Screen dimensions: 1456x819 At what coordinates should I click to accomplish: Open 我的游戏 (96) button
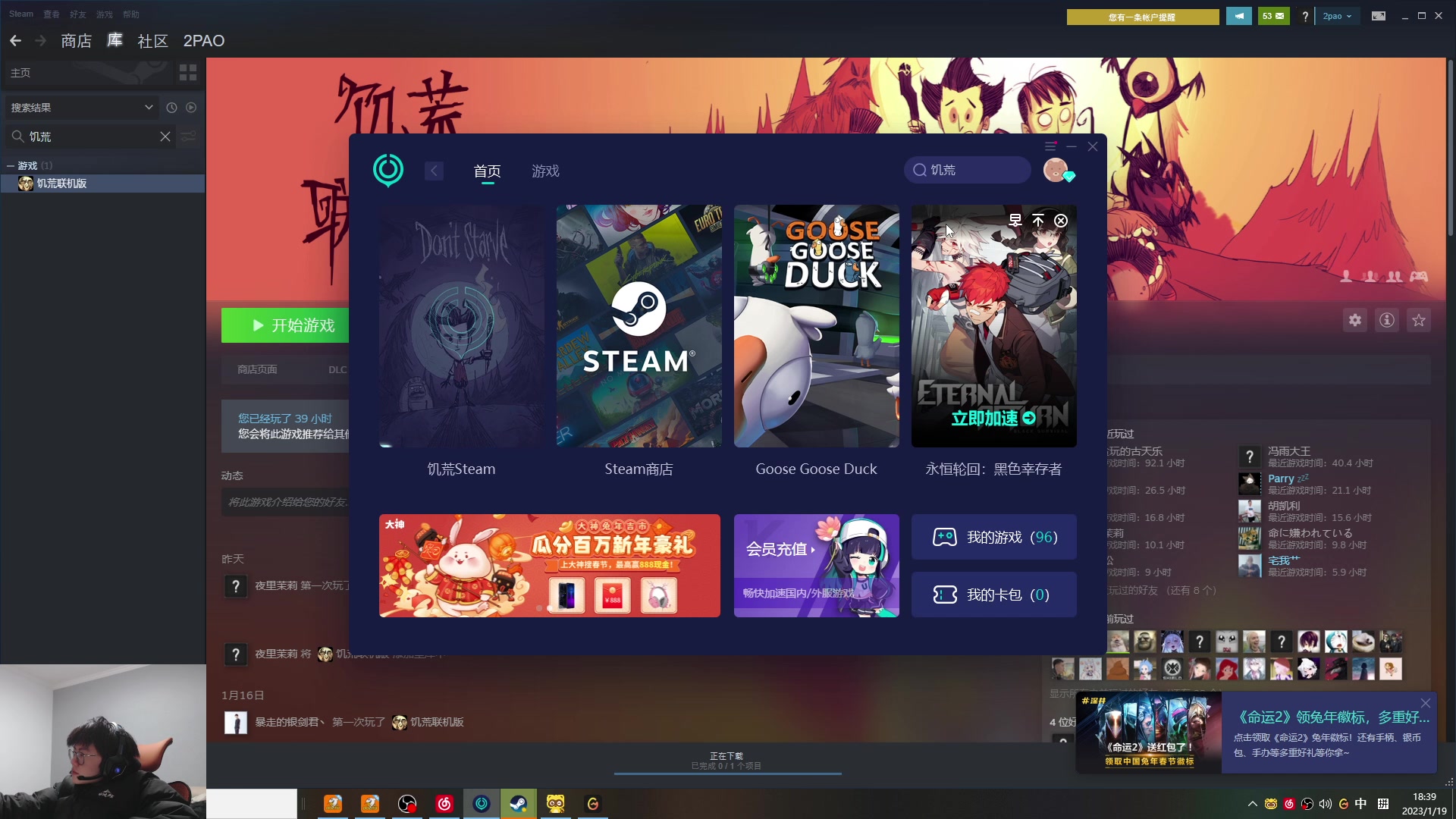click(x=993, y=537)
